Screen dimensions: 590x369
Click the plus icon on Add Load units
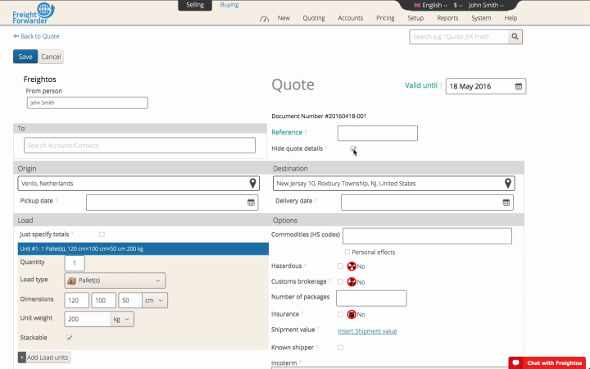[22, 357]
